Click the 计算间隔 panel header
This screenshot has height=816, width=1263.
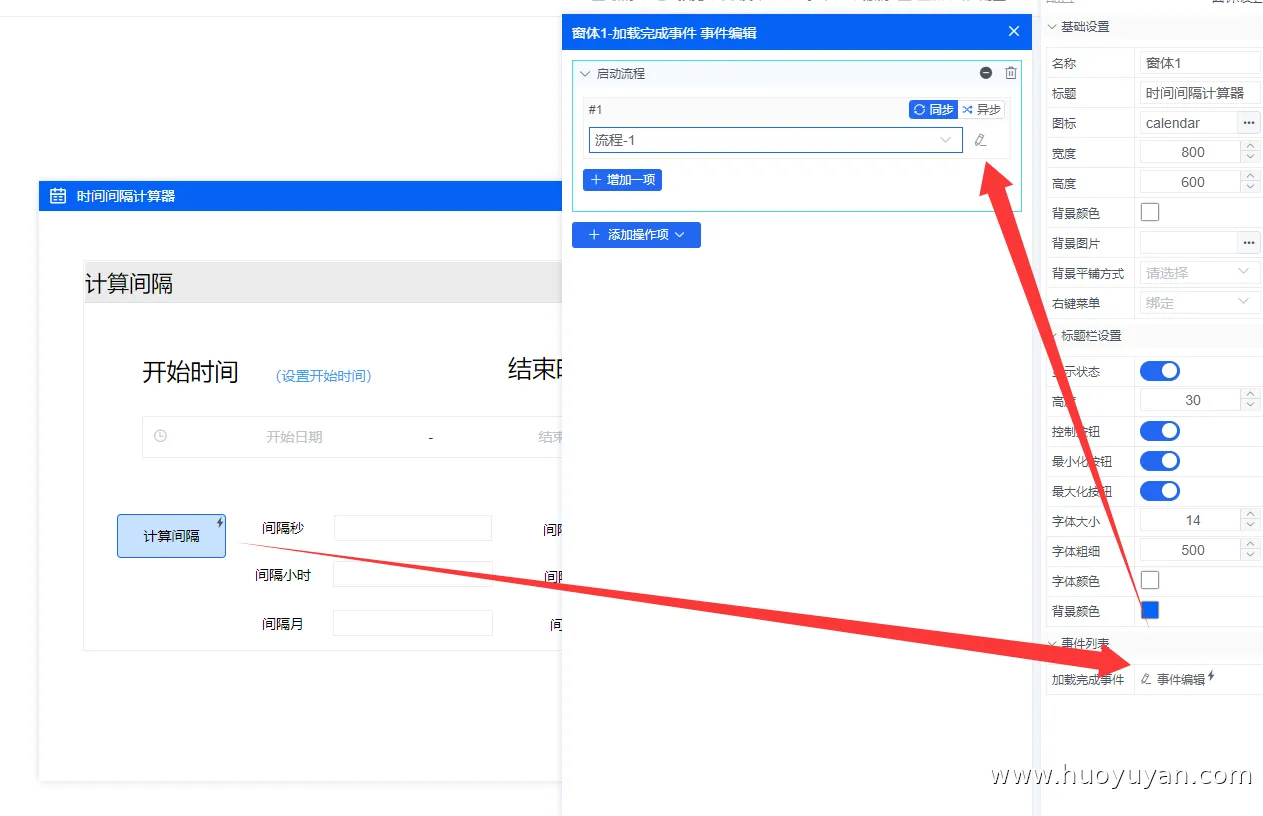pyautogui.click(x=323, y=283)
